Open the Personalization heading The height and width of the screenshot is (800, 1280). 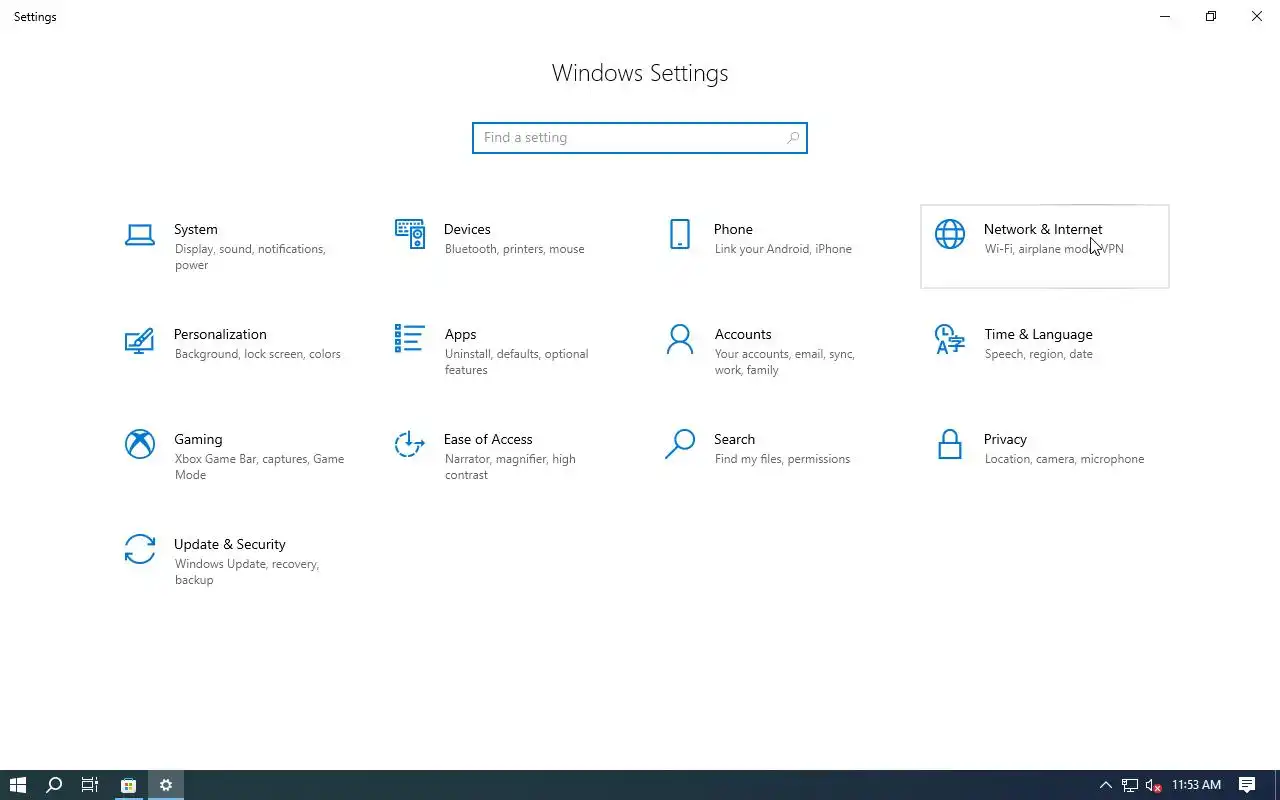tap(220, 334)
